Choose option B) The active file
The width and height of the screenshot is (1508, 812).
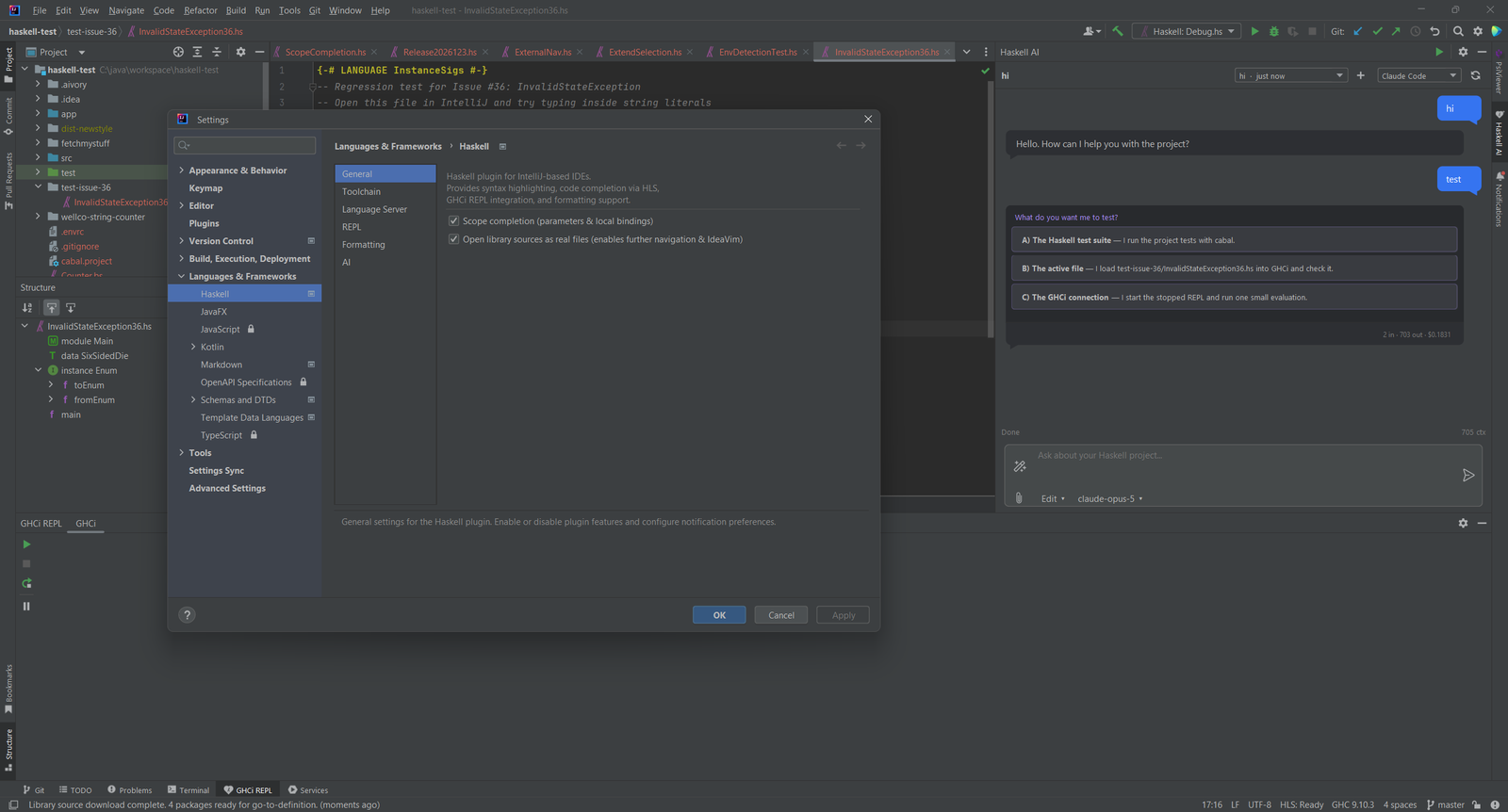1234,268
